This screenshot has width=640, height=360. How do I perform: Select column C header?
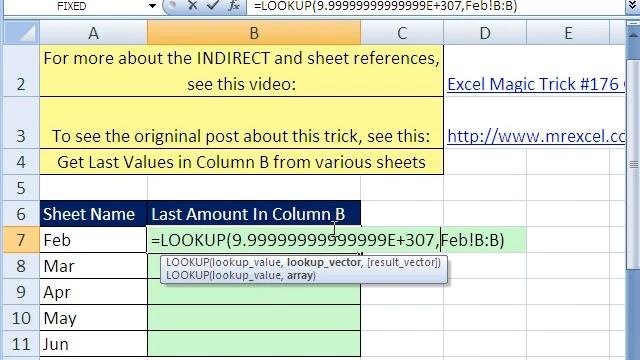click(x=402, y=33)
